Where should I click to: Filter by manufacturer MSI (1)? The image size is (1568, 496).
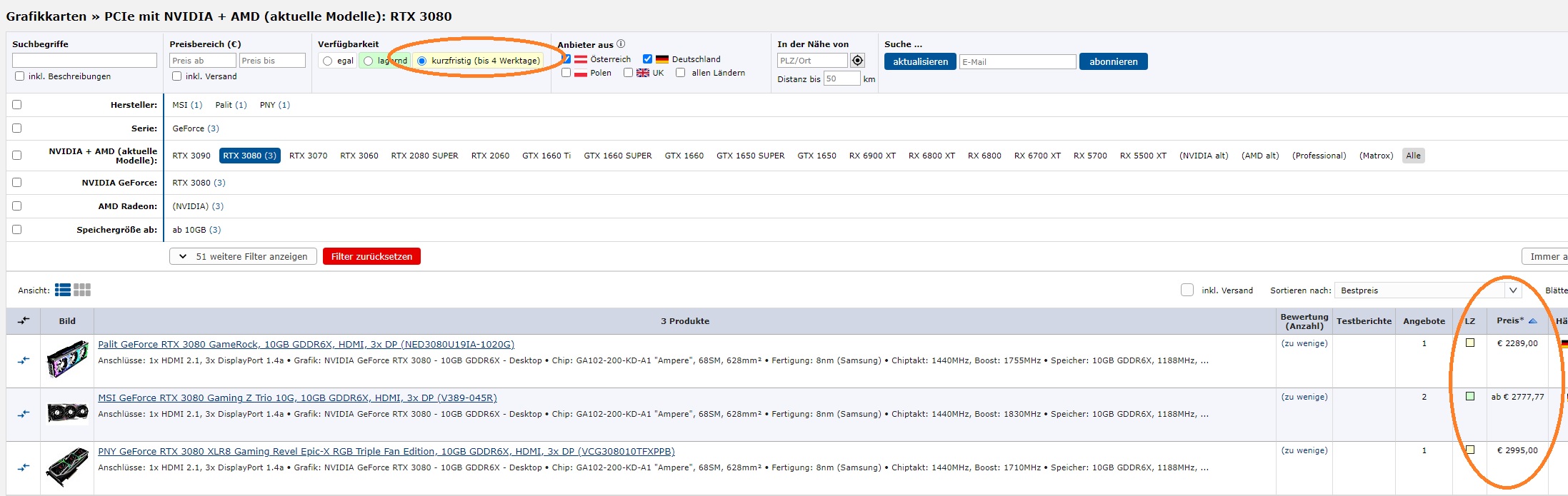(187, 105)
